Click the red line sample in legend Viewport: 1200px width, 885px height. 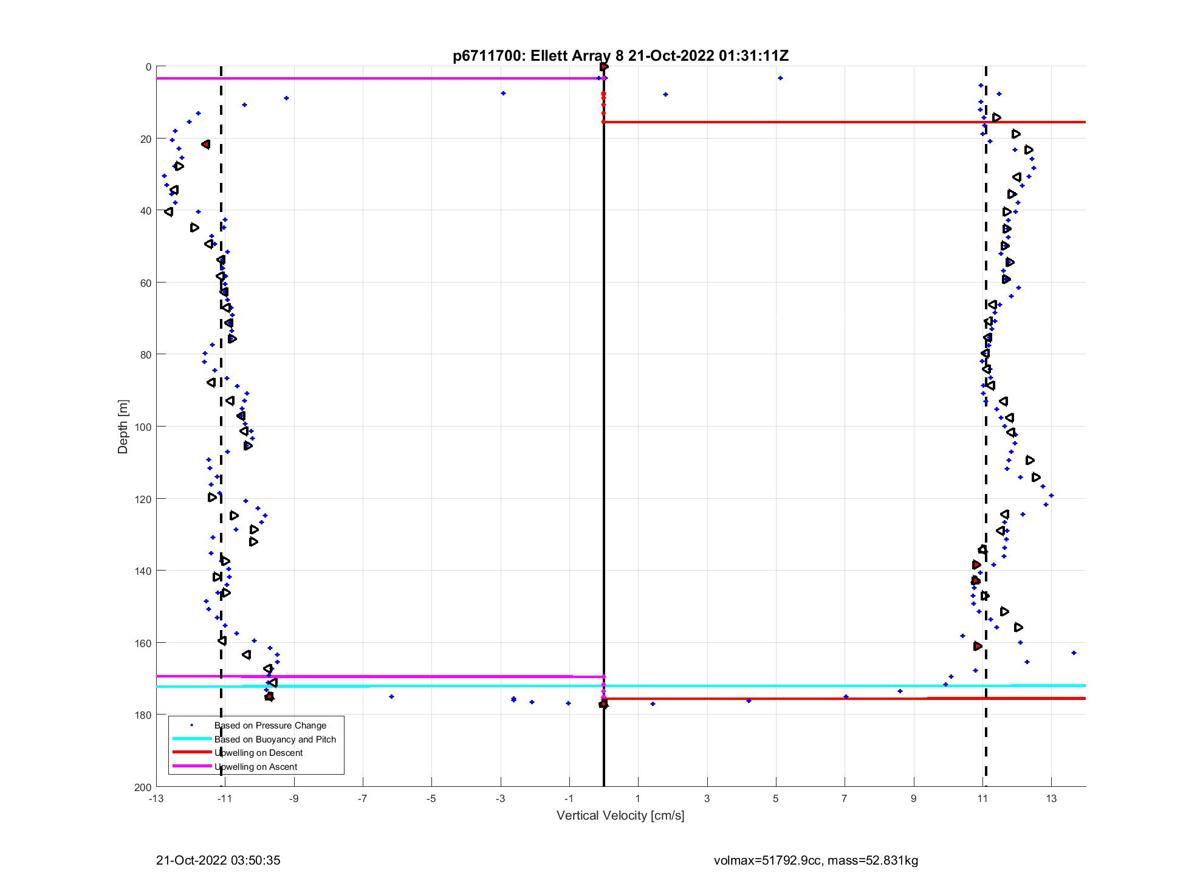[x=191, y=752]
